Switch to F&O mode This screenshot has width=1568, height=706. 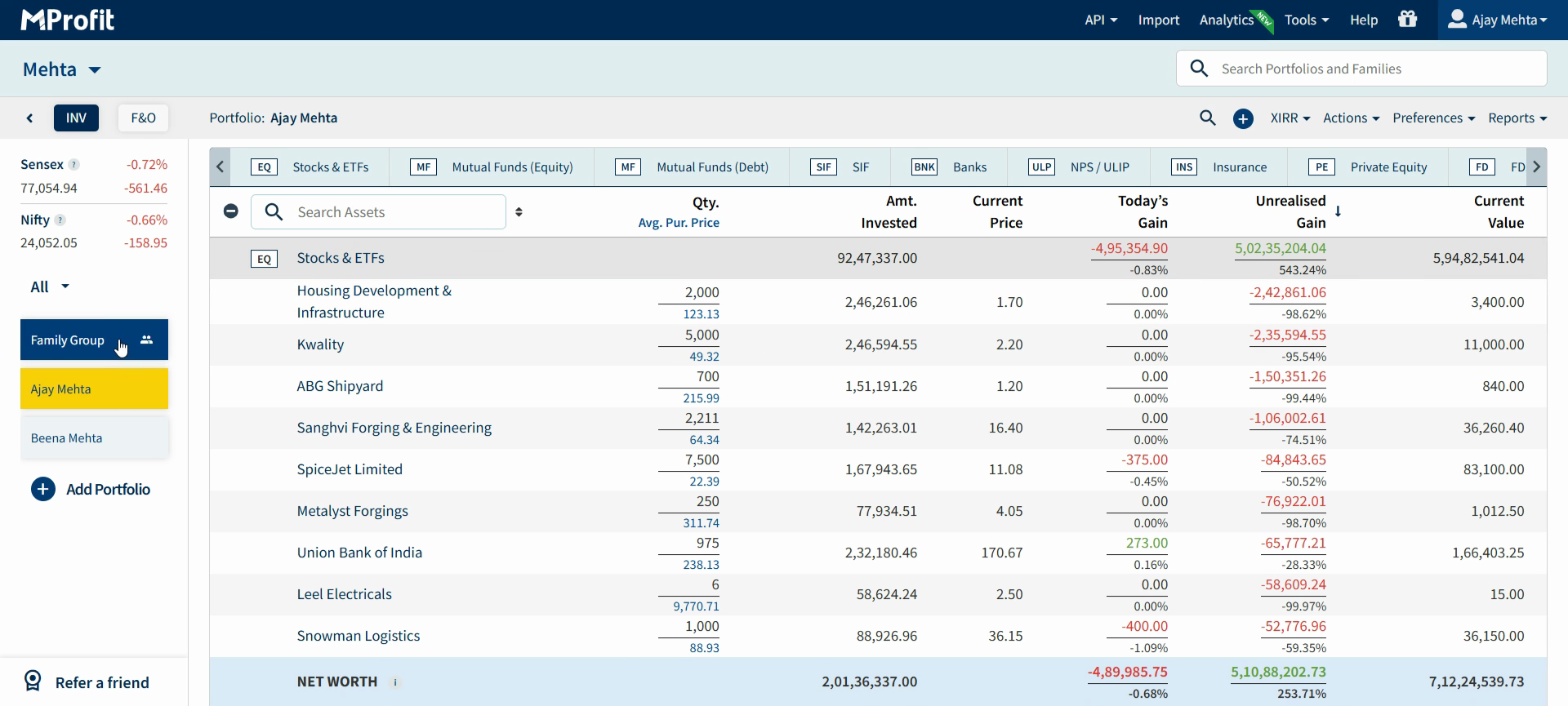[x=143, y=118]
